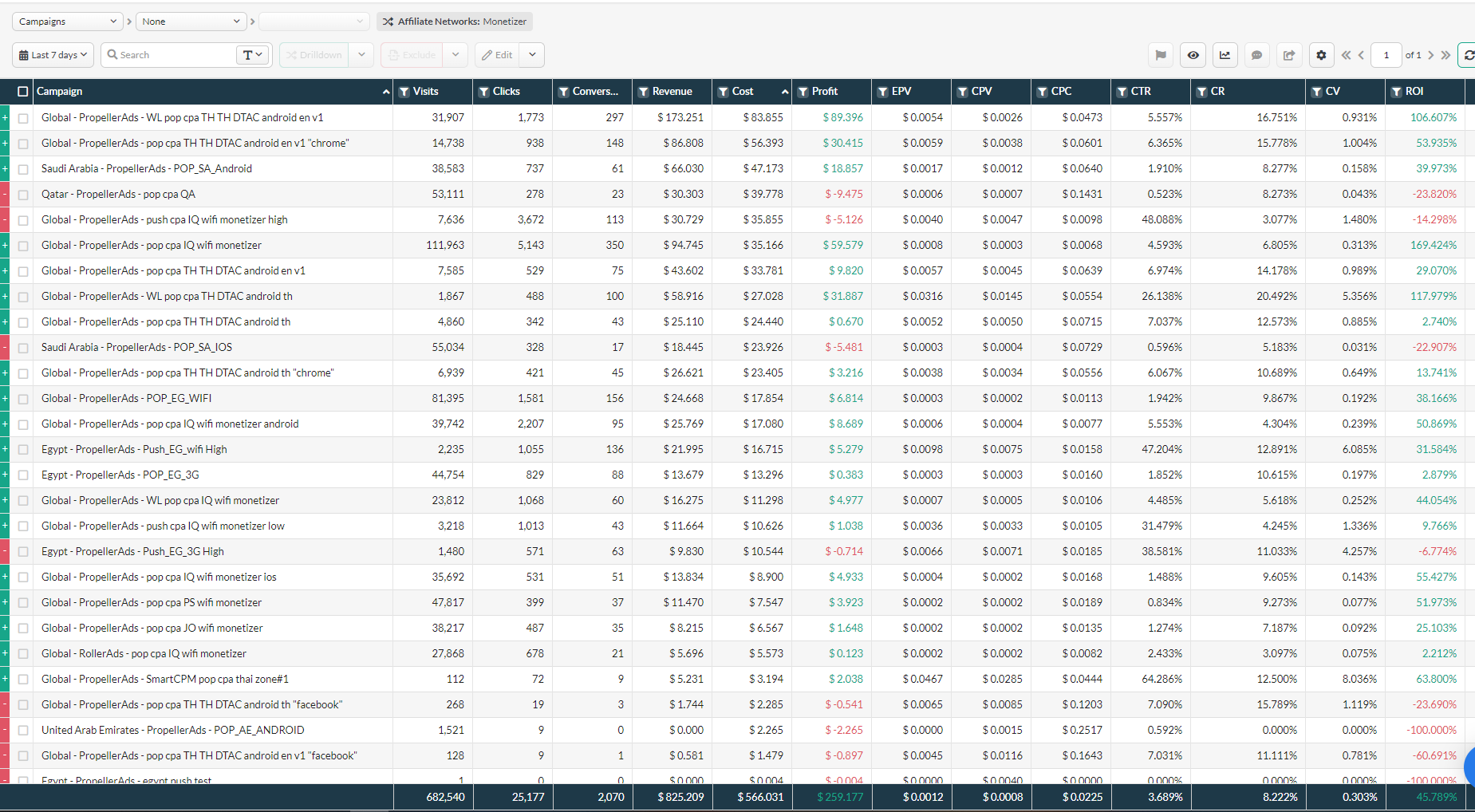Open the Campaigns grouping dropdown
The width and height of the screenshot is (1475, 812).
[x=67, y=22]
